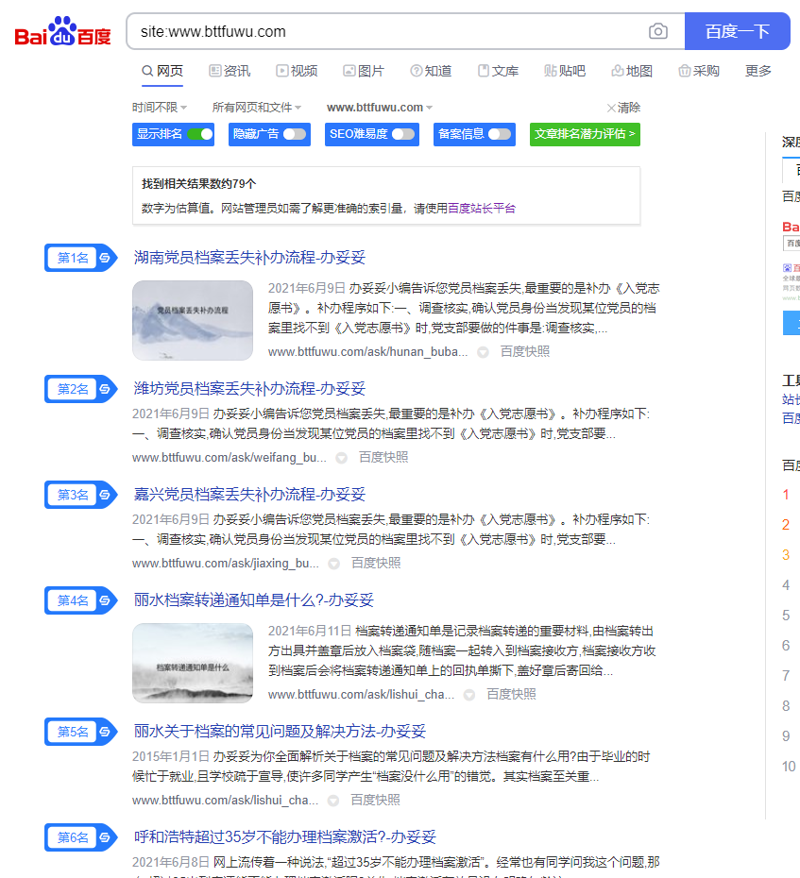The image size is (800, 878).
Task: Open 百度快照 beside the 丽水关于档案 result URL
Action: tap(375, 800)
